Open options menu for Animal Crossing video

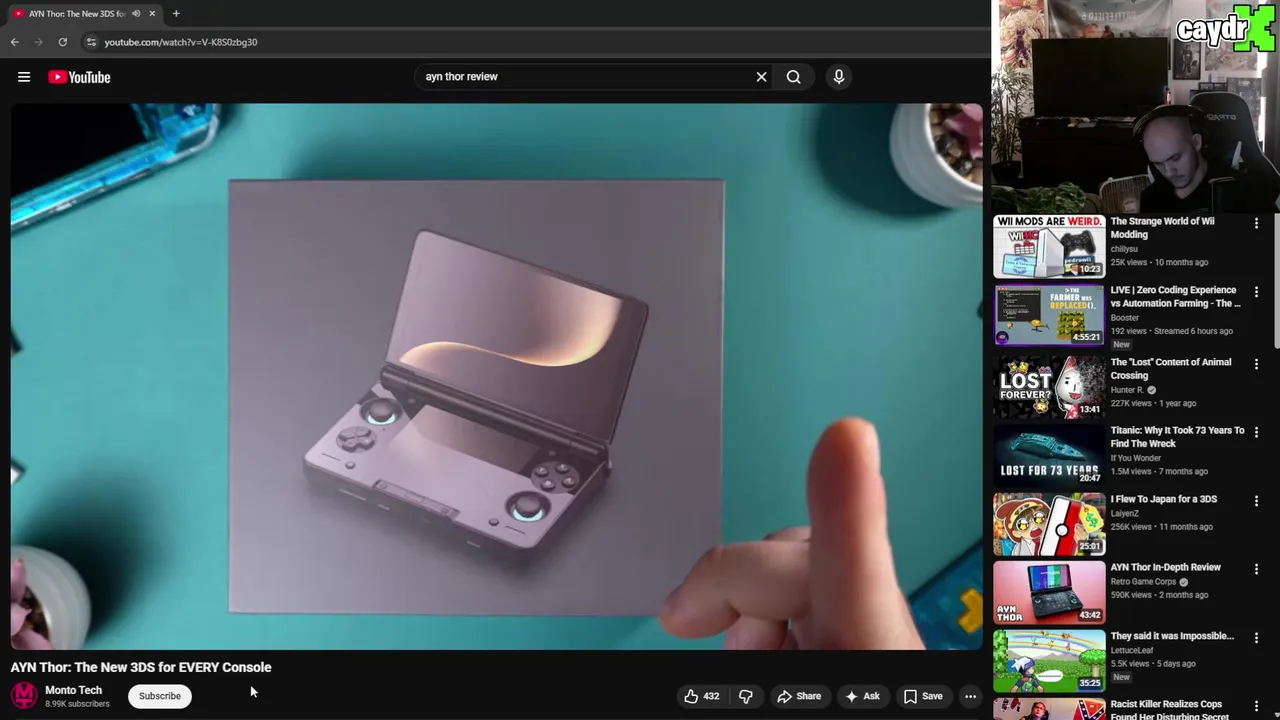pos(1256,364)
